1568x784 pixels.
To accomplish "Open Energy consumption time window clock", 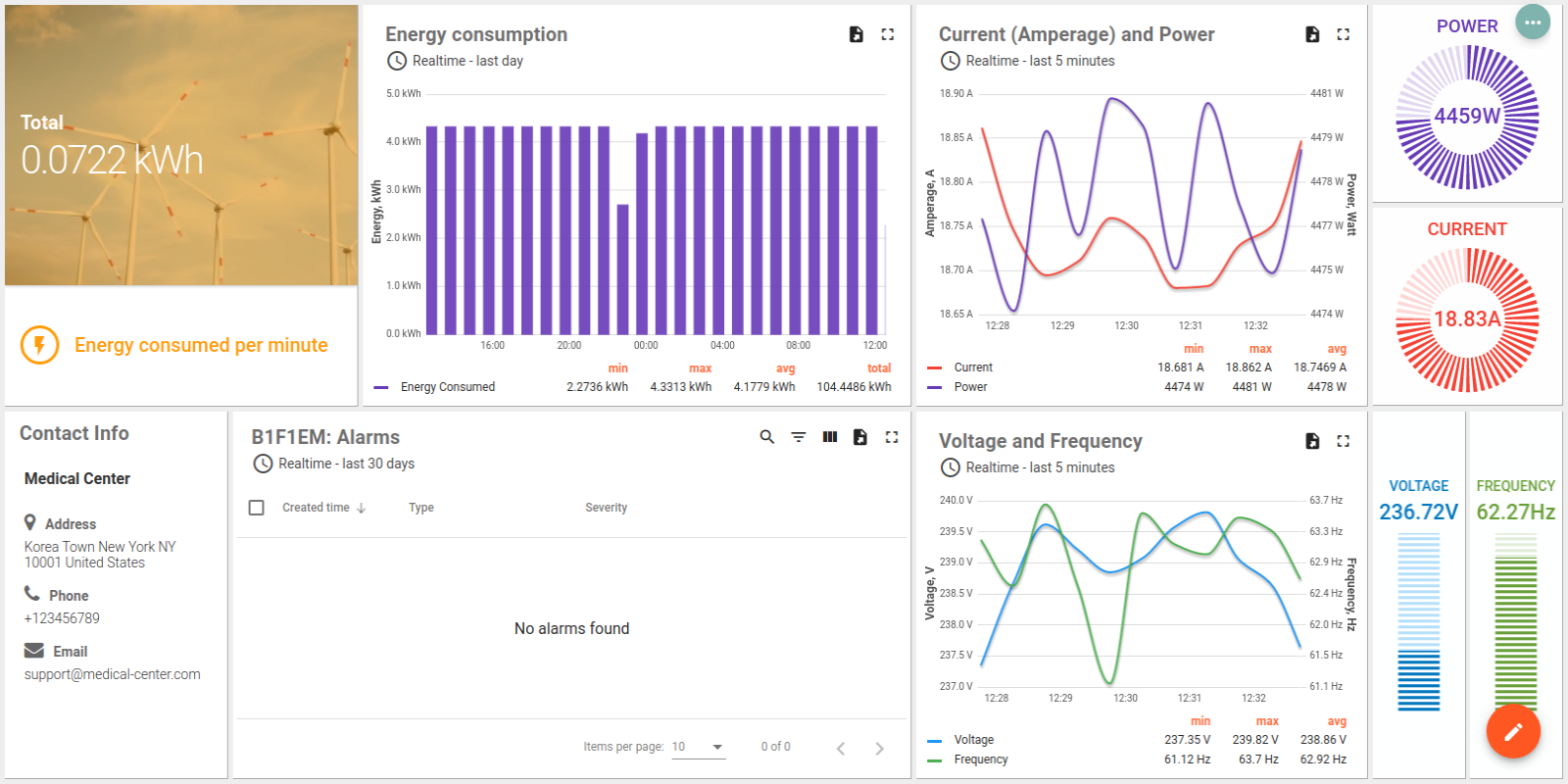I will (397, 61).
